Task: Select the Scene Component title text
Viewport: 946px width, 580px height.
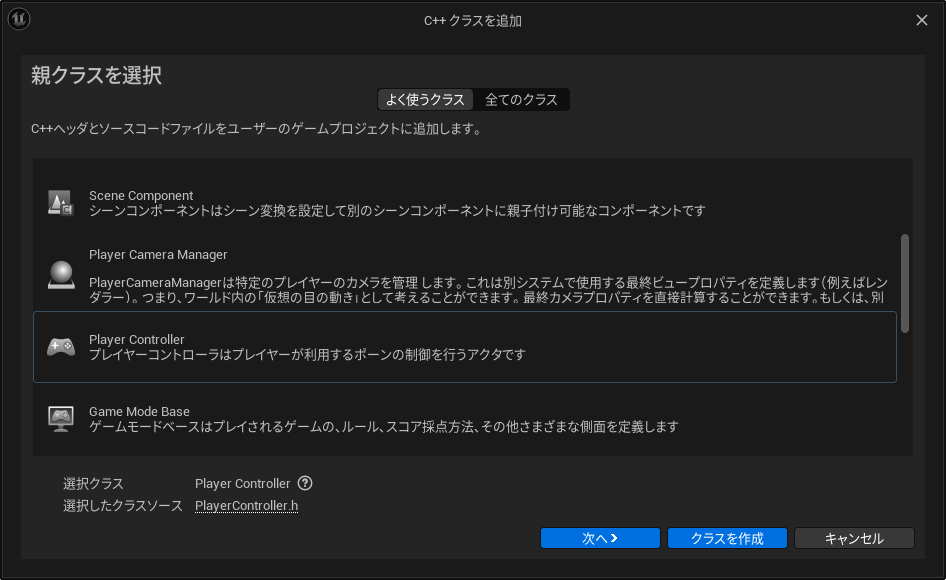Action: 141,196
